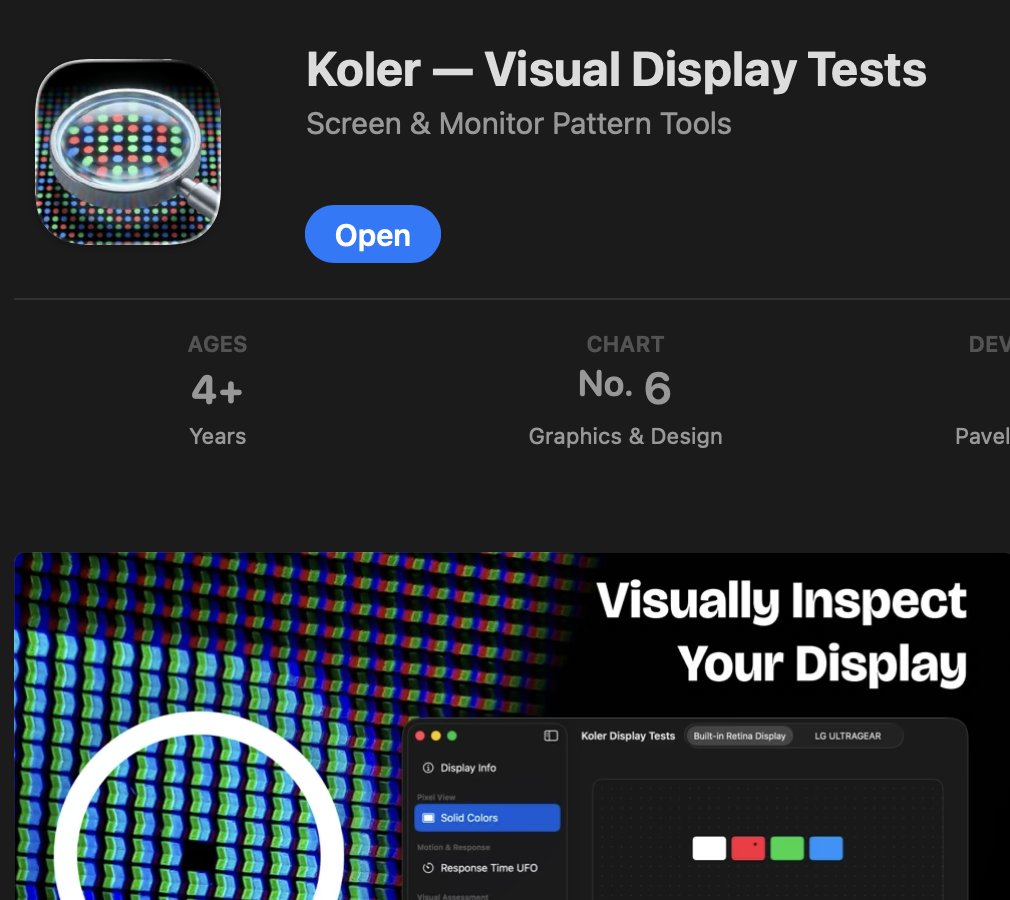
Task: Click the Koler Display Tests window title
Action: pos(628,736)
